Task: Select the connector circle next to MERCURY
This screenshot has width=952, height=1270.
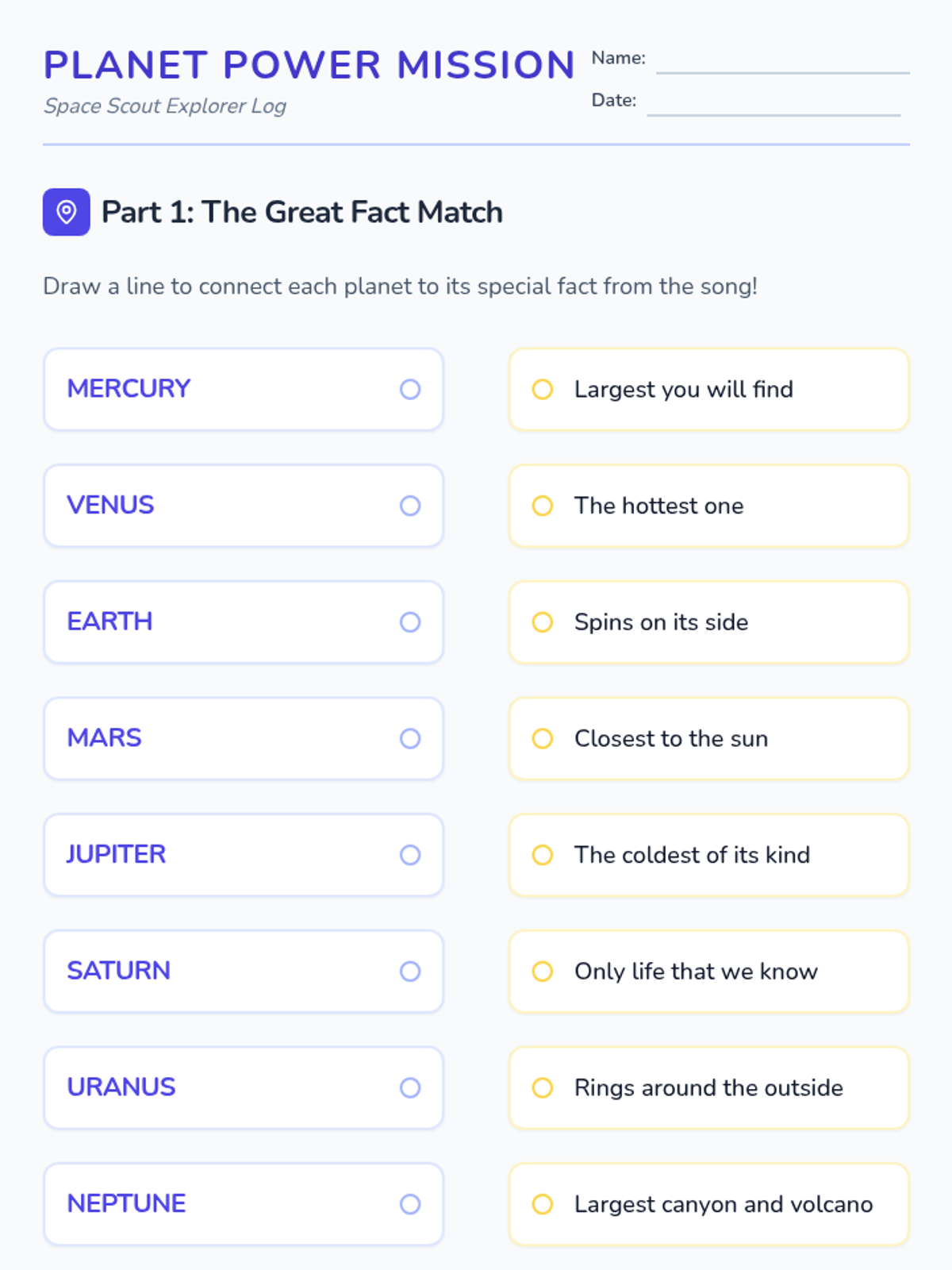Action: (x=410, y=389)
